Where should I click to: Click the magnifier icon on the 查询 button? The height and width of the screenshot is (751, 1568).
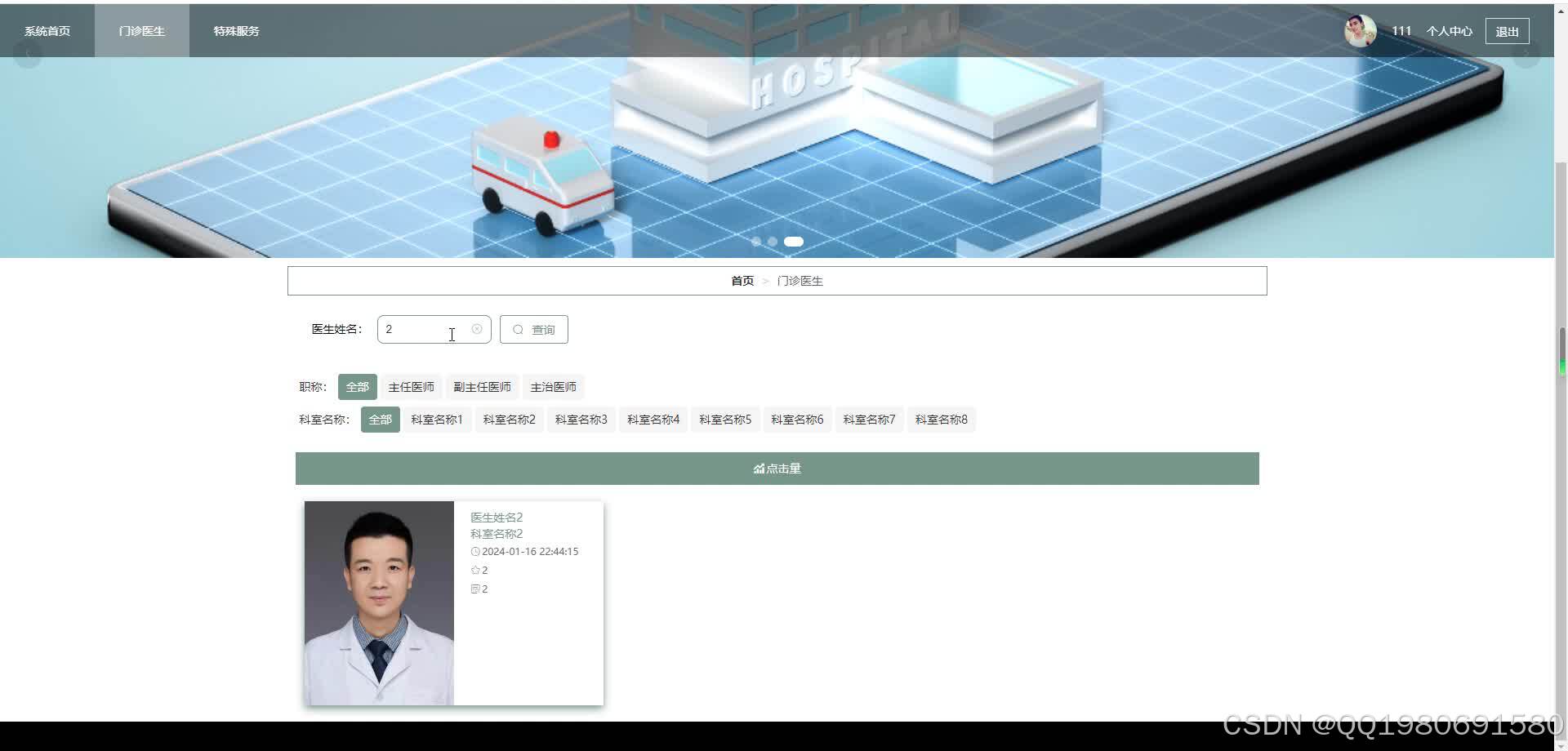click(x=519, y=329)
